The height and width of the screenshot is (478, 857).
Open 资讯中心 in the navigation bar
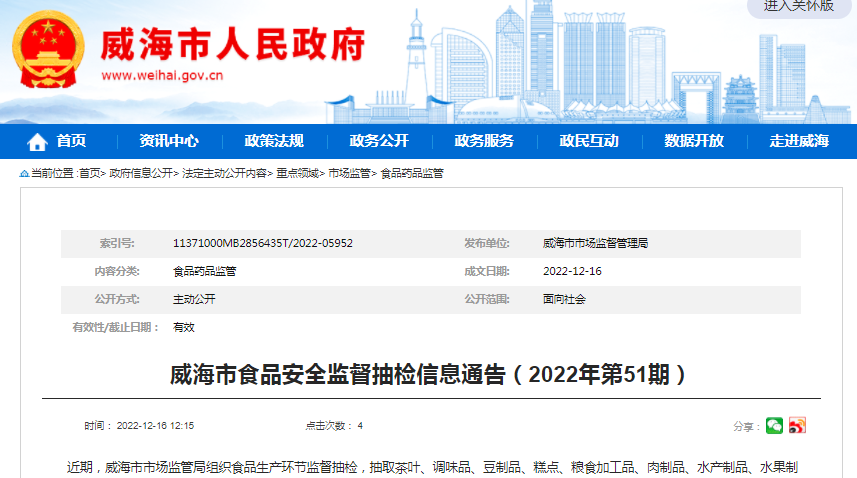point(168,141)
